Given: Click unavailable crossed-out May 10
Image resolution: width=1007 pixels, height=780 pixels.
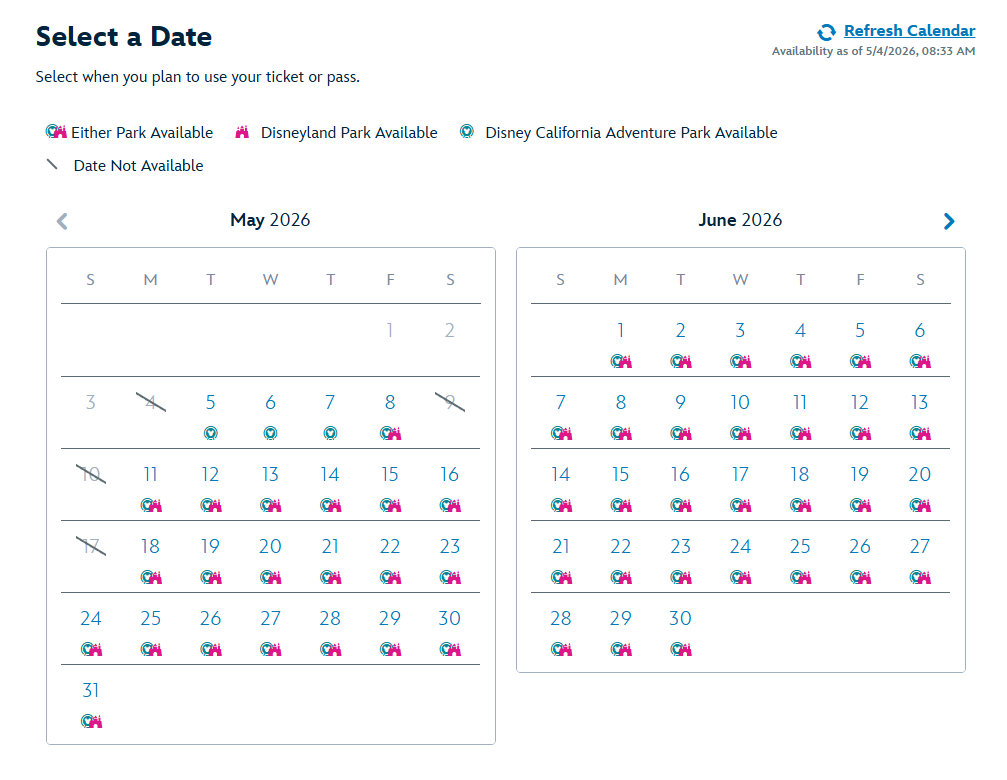Looking at the screenshot, I should [x=91, y=474].
